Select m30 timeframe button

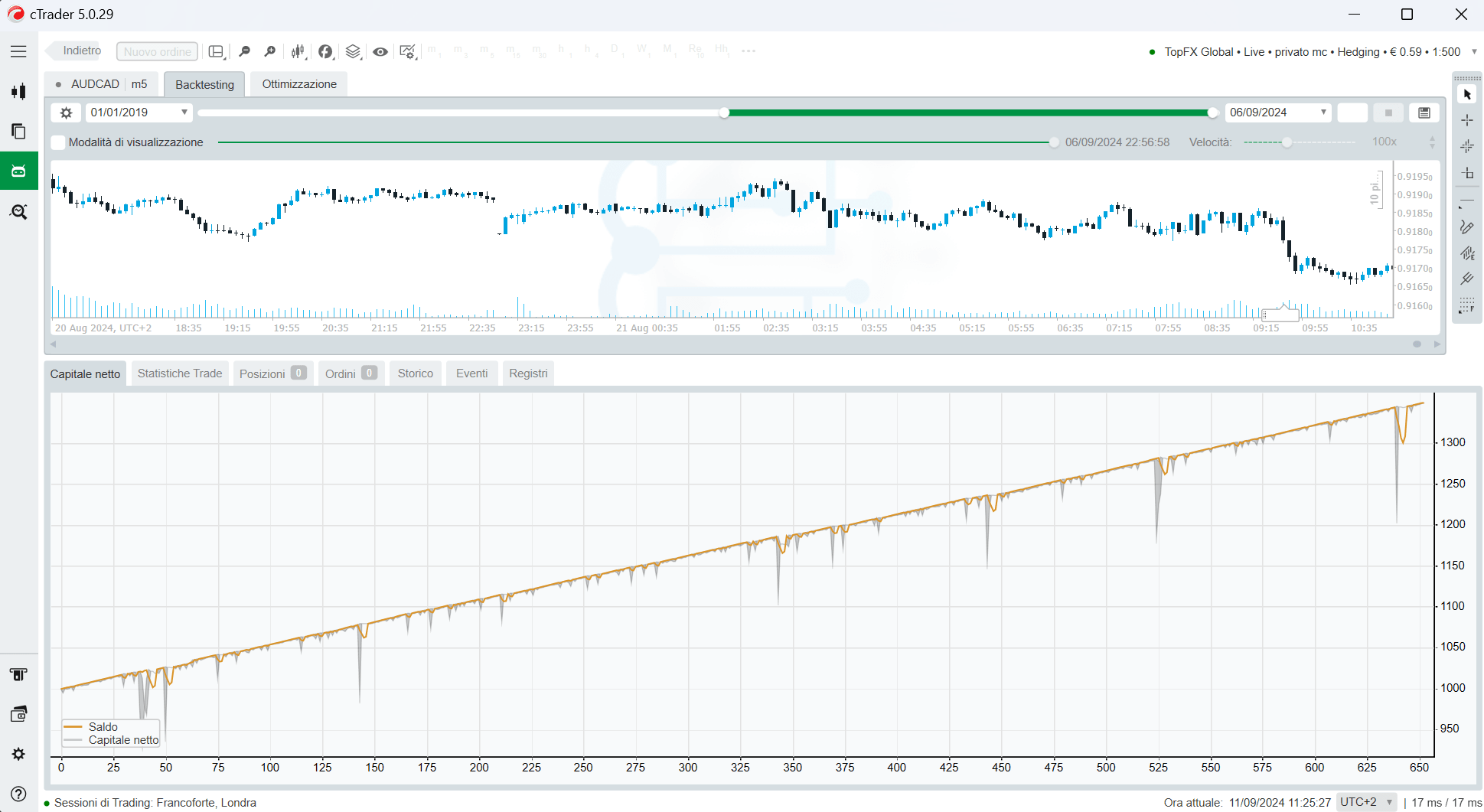539,51
